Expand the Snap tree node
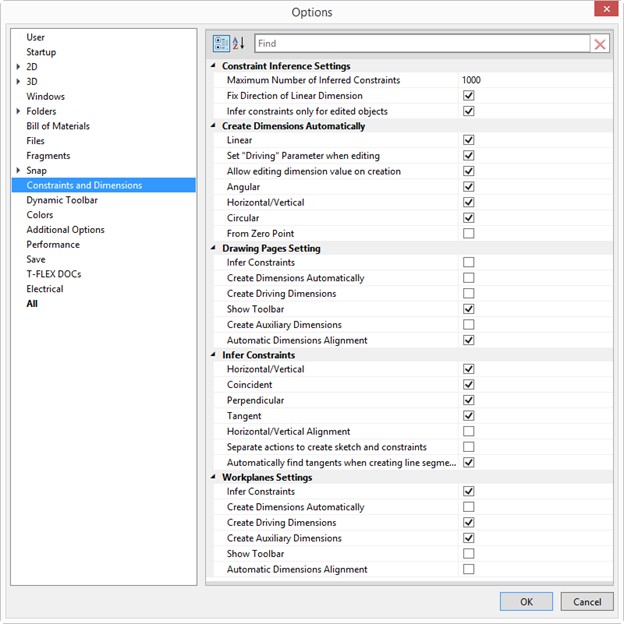This screenshot has width=624, height=624. coord(18,170)
